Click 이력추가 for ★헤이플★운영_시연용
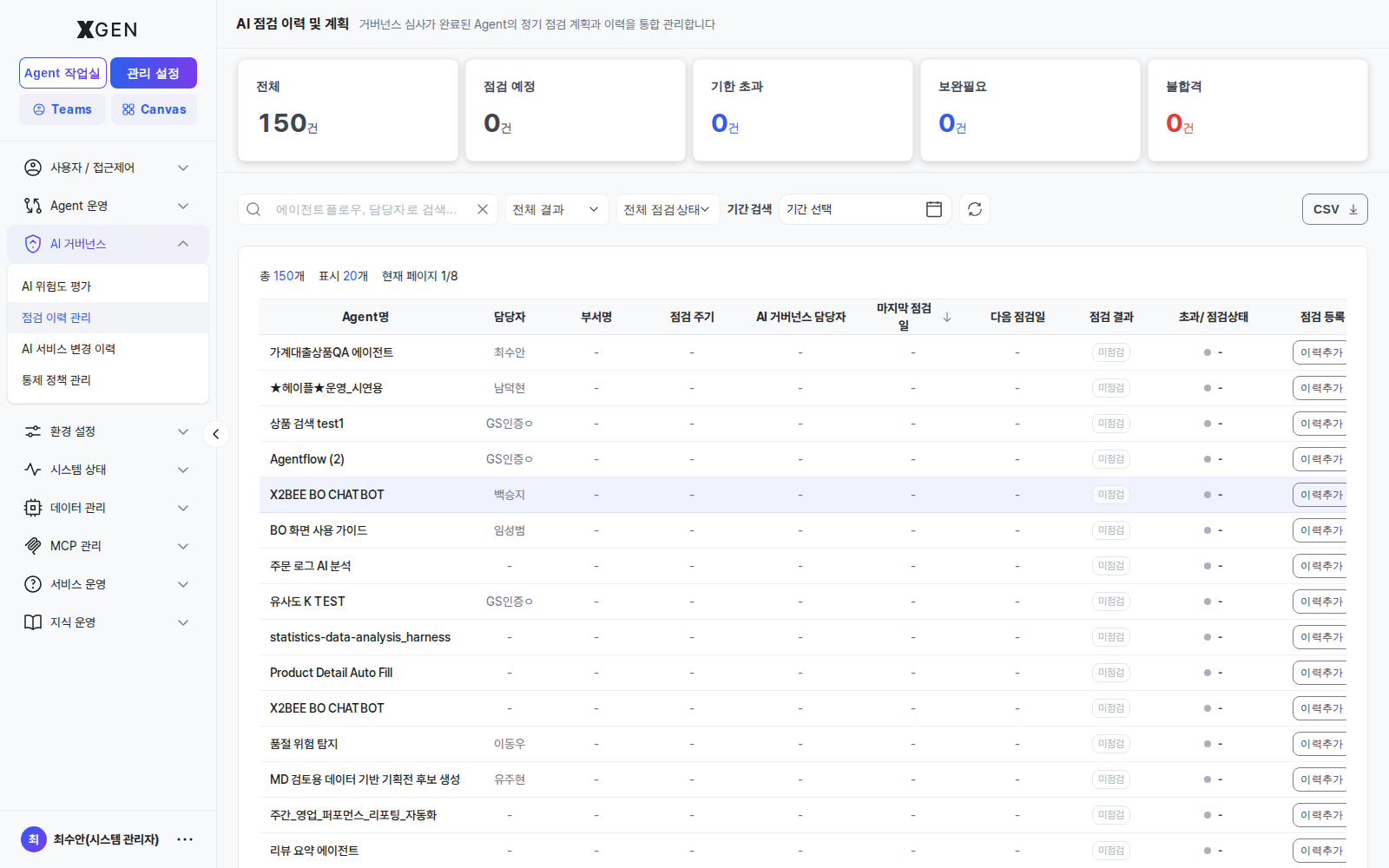This screenshot has height=868, width=1389. [1320, 388]
